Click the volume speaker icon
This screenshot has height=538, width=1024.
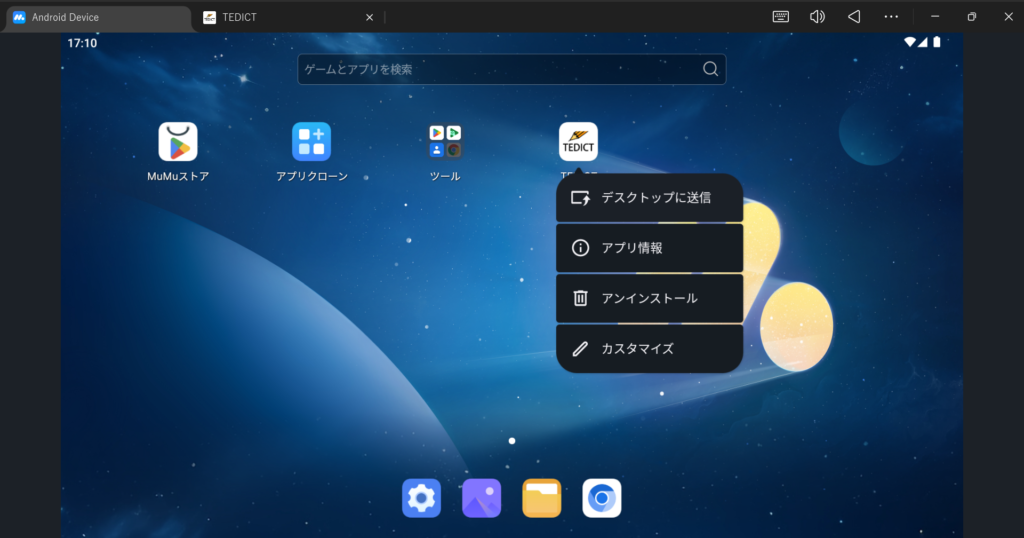tap(817, 17)
